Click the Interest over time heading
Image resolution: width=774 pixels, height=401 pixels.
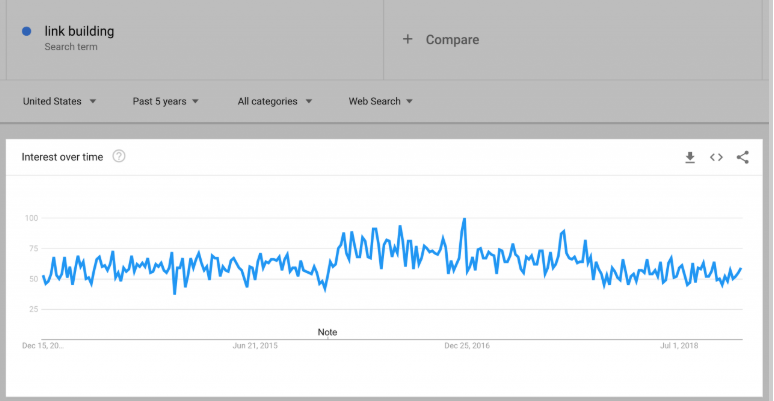[x=63, y=156]
